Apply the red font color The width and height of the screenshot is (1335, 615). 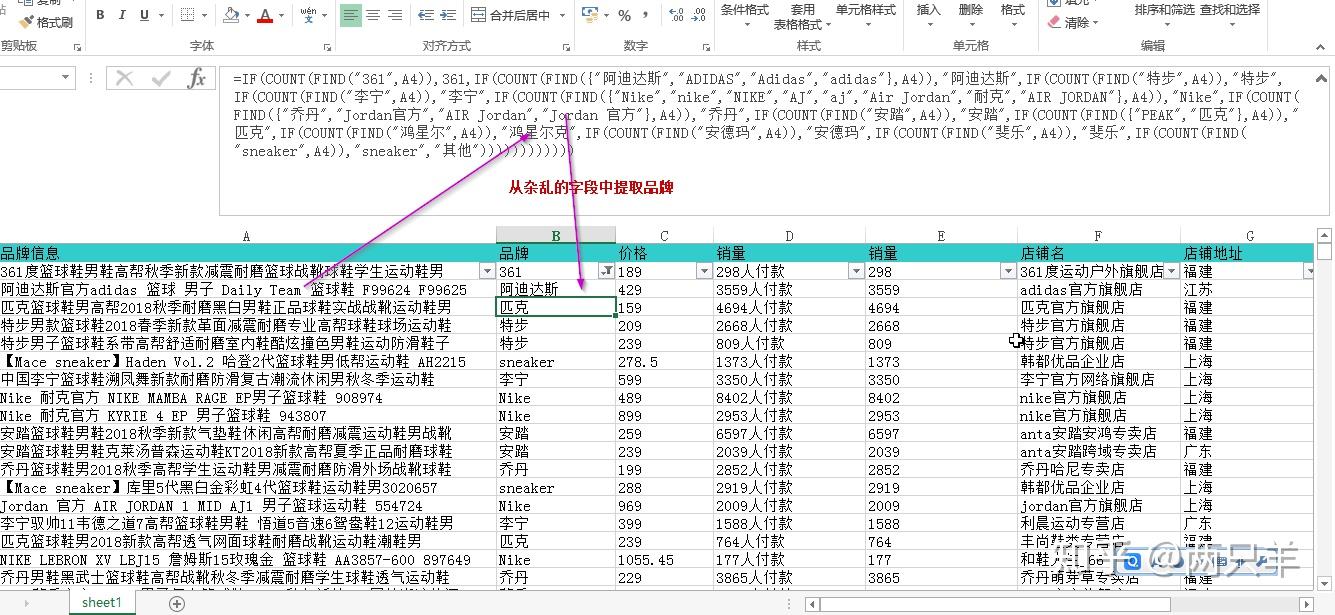tap(264, 15)
